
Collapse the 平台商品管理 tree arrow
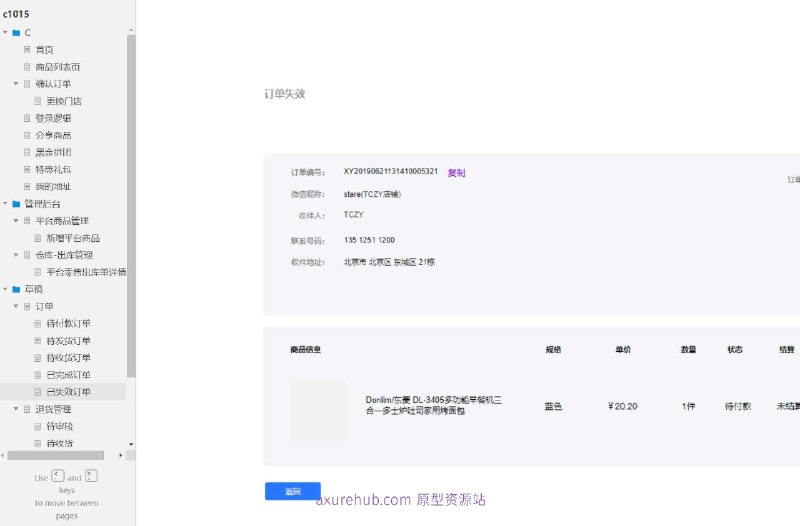[x=16, y=221]
